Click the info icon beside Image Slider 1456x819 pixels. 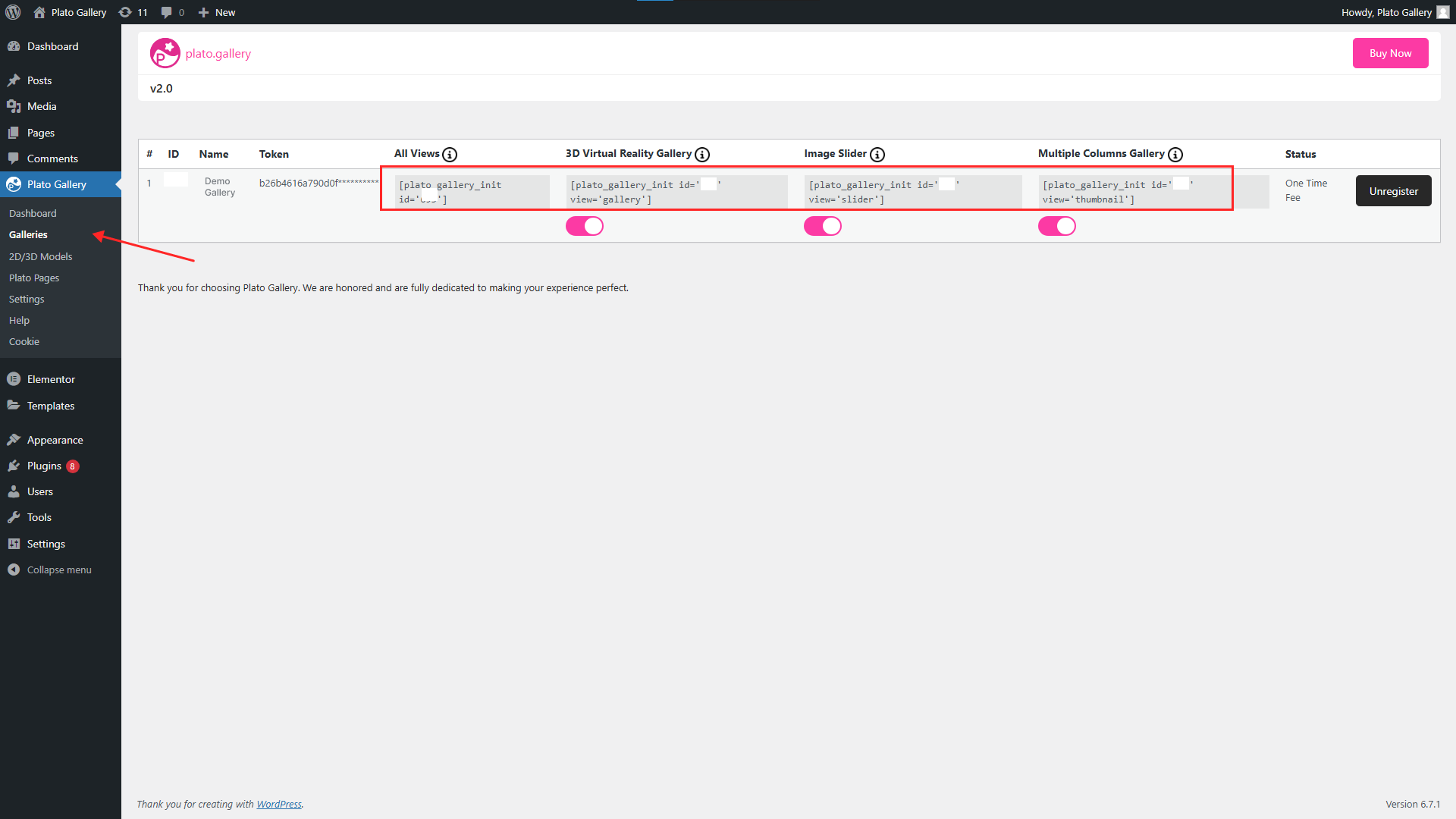[878, 154]
